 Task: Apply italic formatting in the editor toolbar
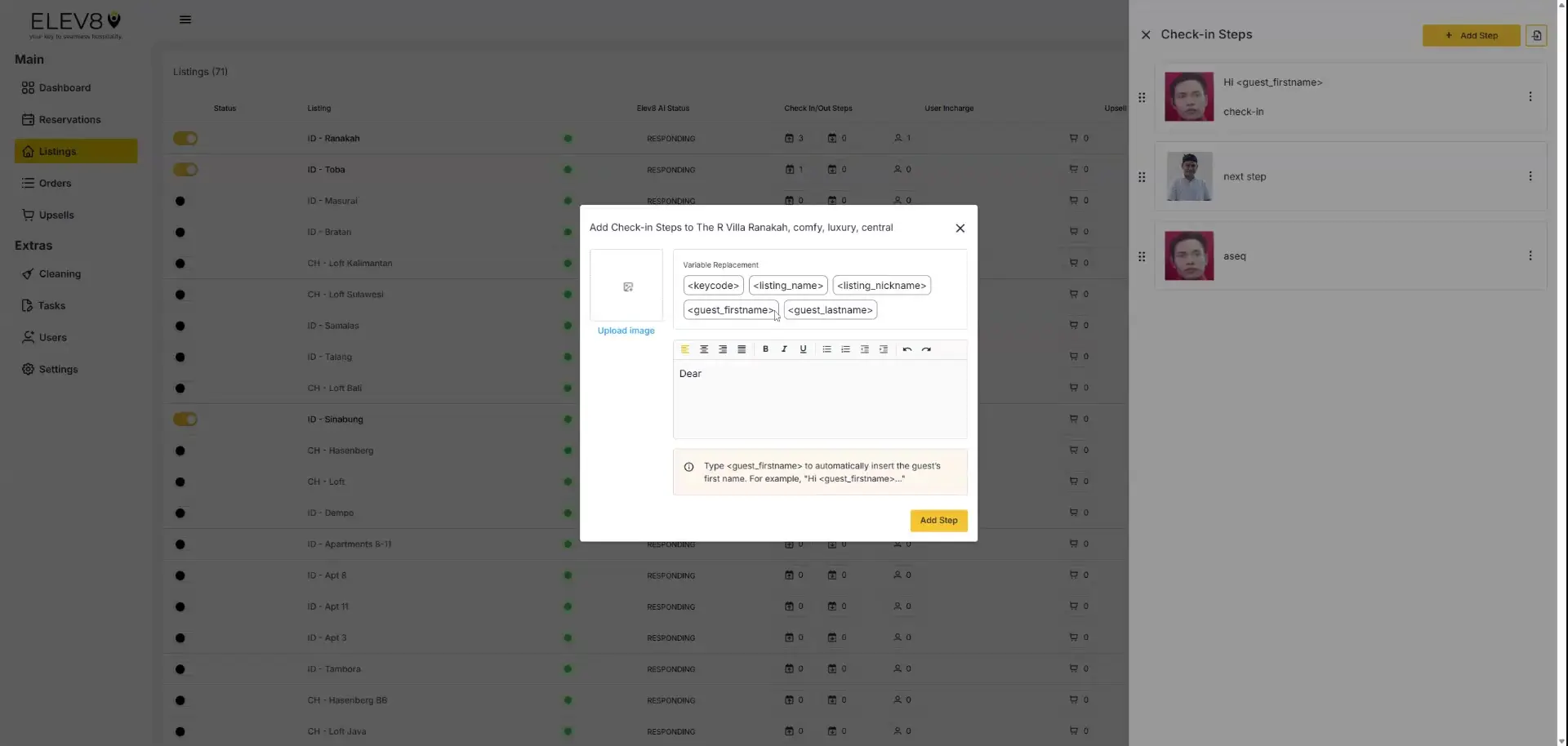(784, 349)
